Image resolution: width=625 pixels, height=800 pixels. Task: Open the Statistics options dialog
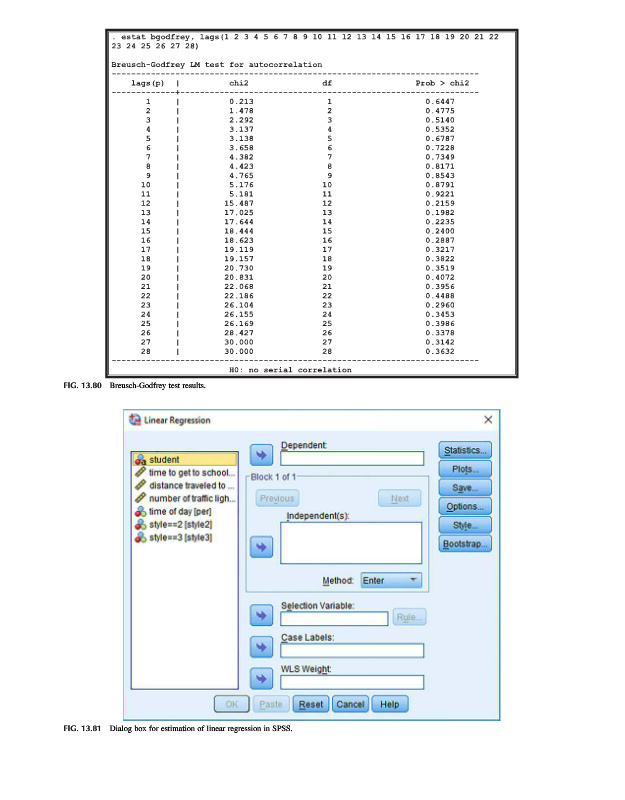click(x=466, y=450)
